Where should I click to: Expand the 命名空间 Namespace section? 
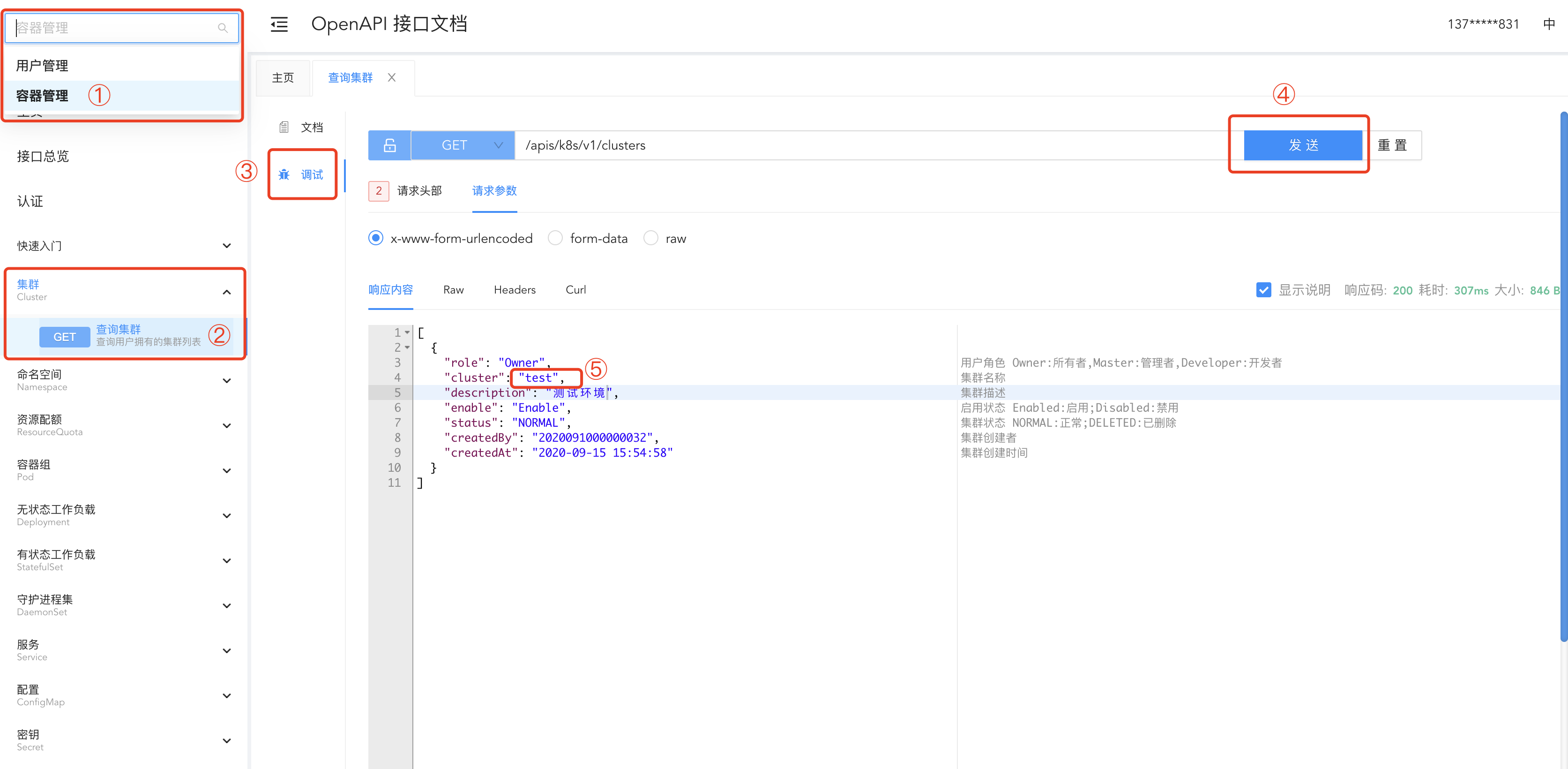(x=226, y=381)
